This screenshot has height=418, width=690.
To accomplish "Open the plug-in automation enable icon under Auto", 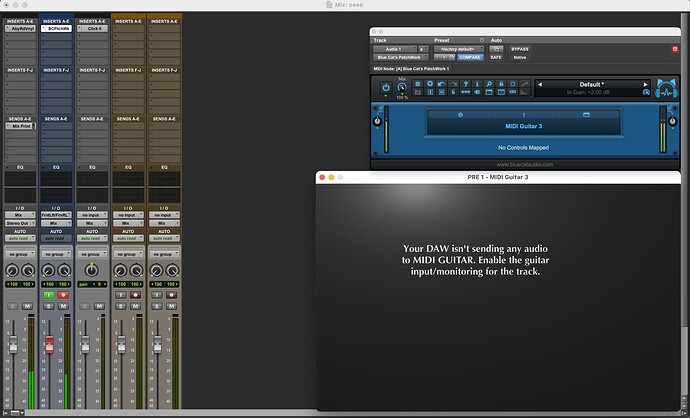I will point(496,49).
